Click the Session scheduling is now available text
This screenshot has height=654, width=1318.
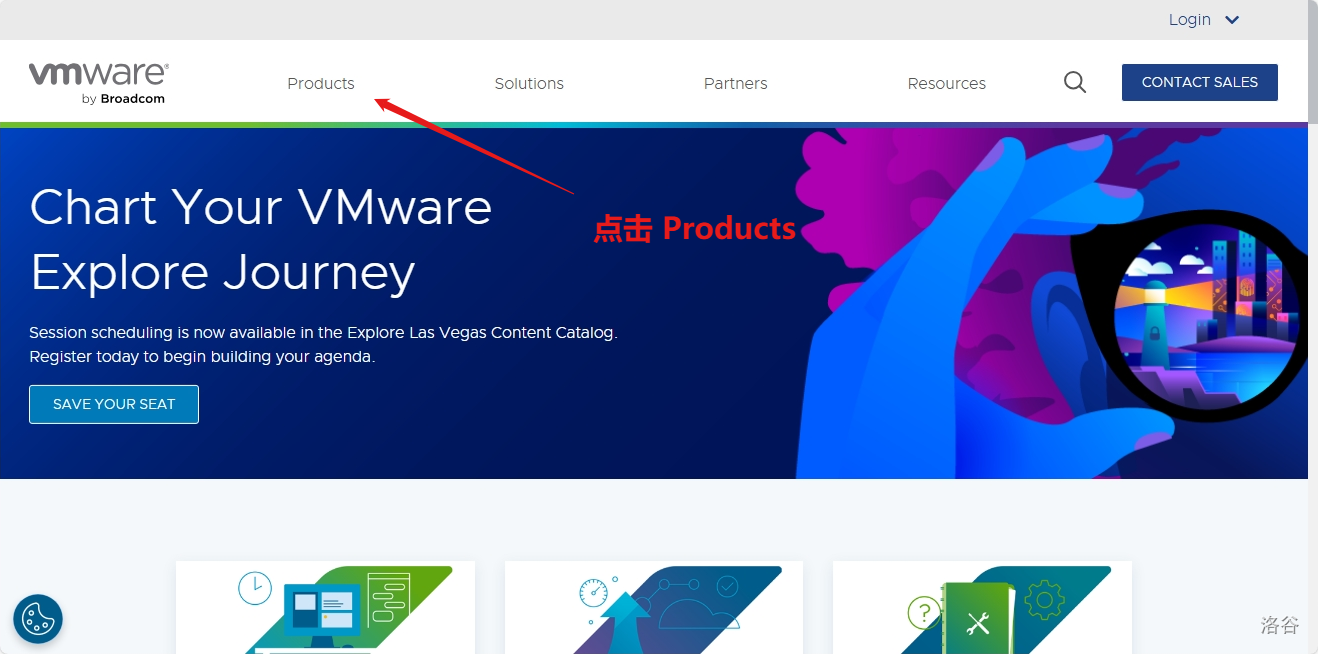click(x=323, y=332)
